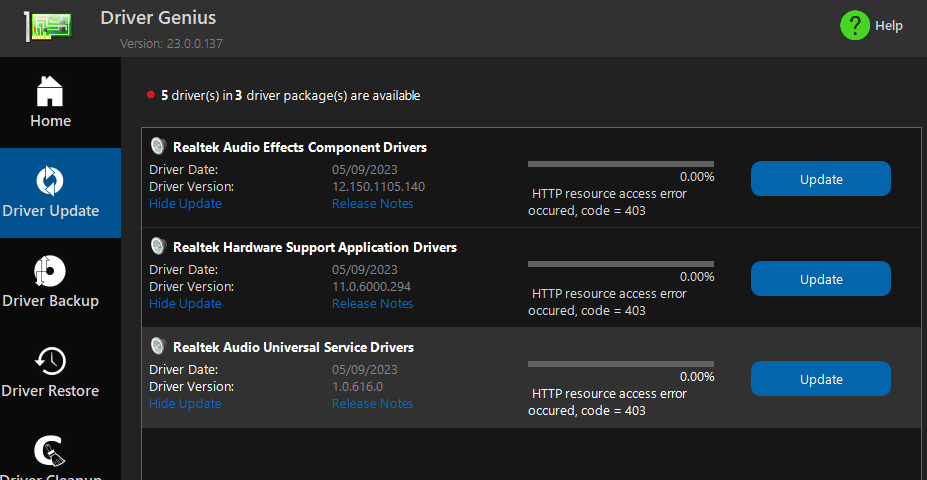Click the Realtek Audio Effects Component driver icon
Viewport: 927px width, 480px height.
[158, 146]
